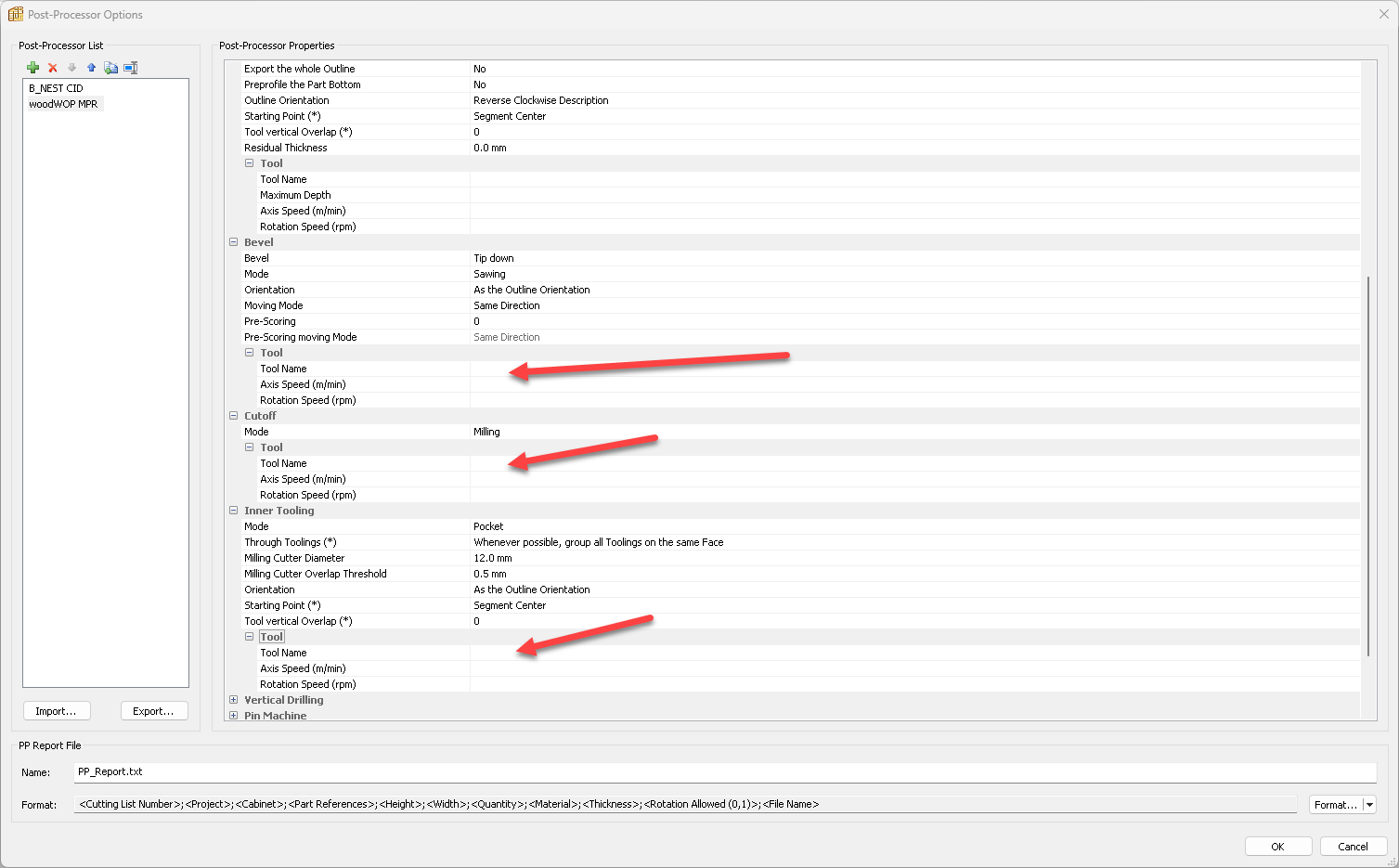Screen dimensions: 1399x868
Task: Click the empty Tool Name value under Bevel
Action: (x=914, y=369)
